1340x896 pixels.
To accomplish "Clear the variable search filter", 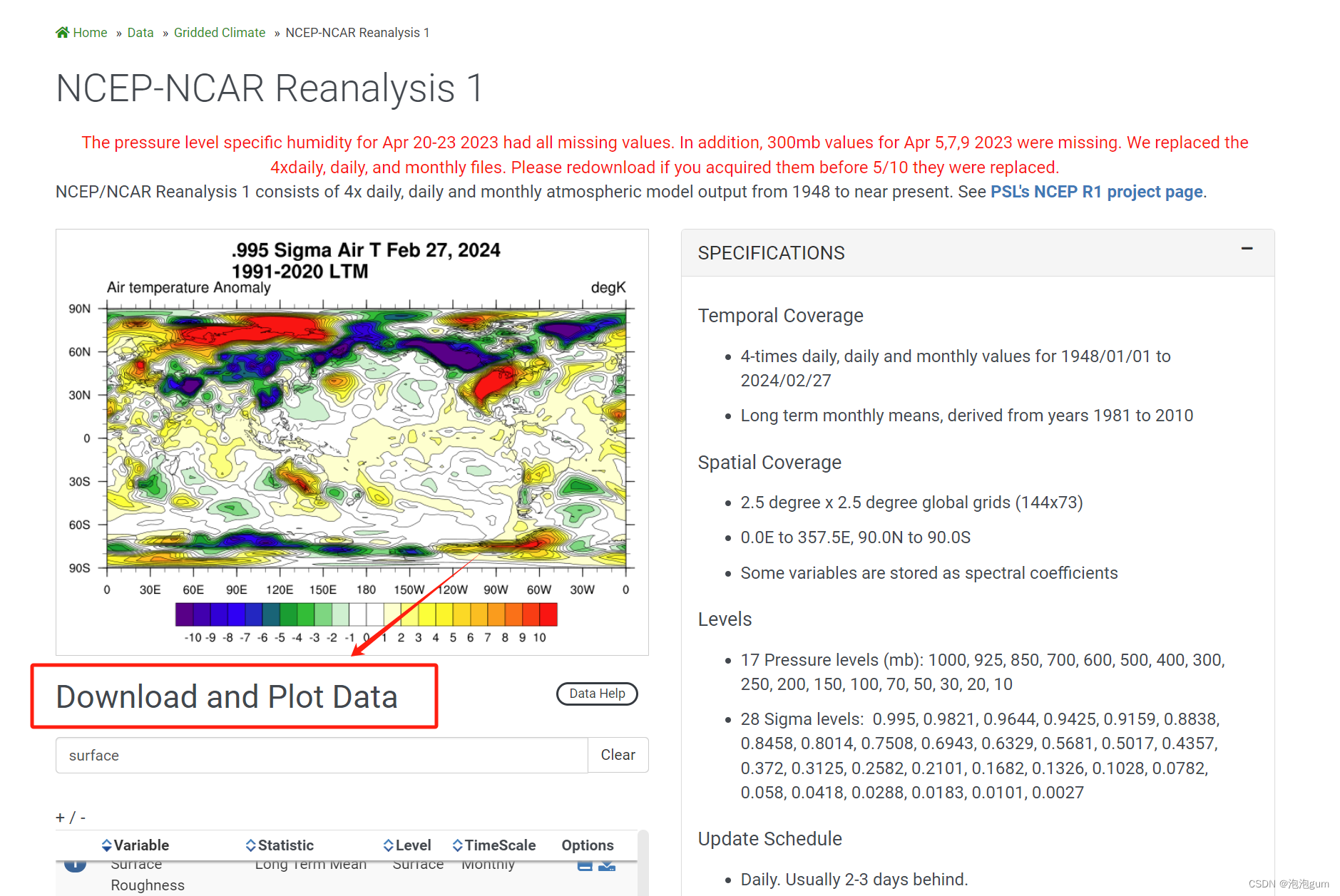I will tap(618, 755).
